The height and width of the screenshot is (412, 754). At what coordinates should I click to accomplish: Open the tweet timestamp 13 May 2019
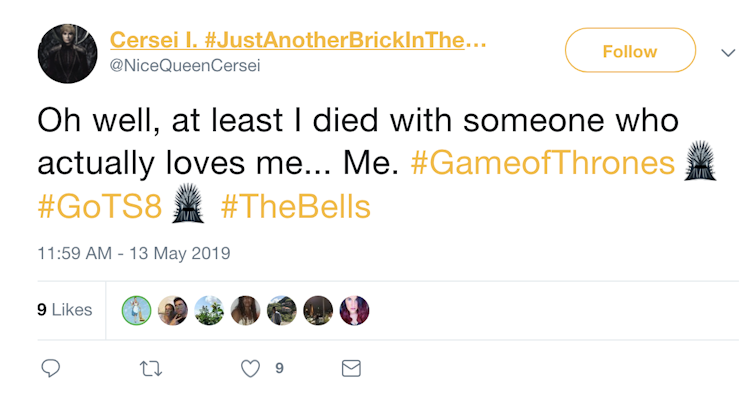point(134,253)
